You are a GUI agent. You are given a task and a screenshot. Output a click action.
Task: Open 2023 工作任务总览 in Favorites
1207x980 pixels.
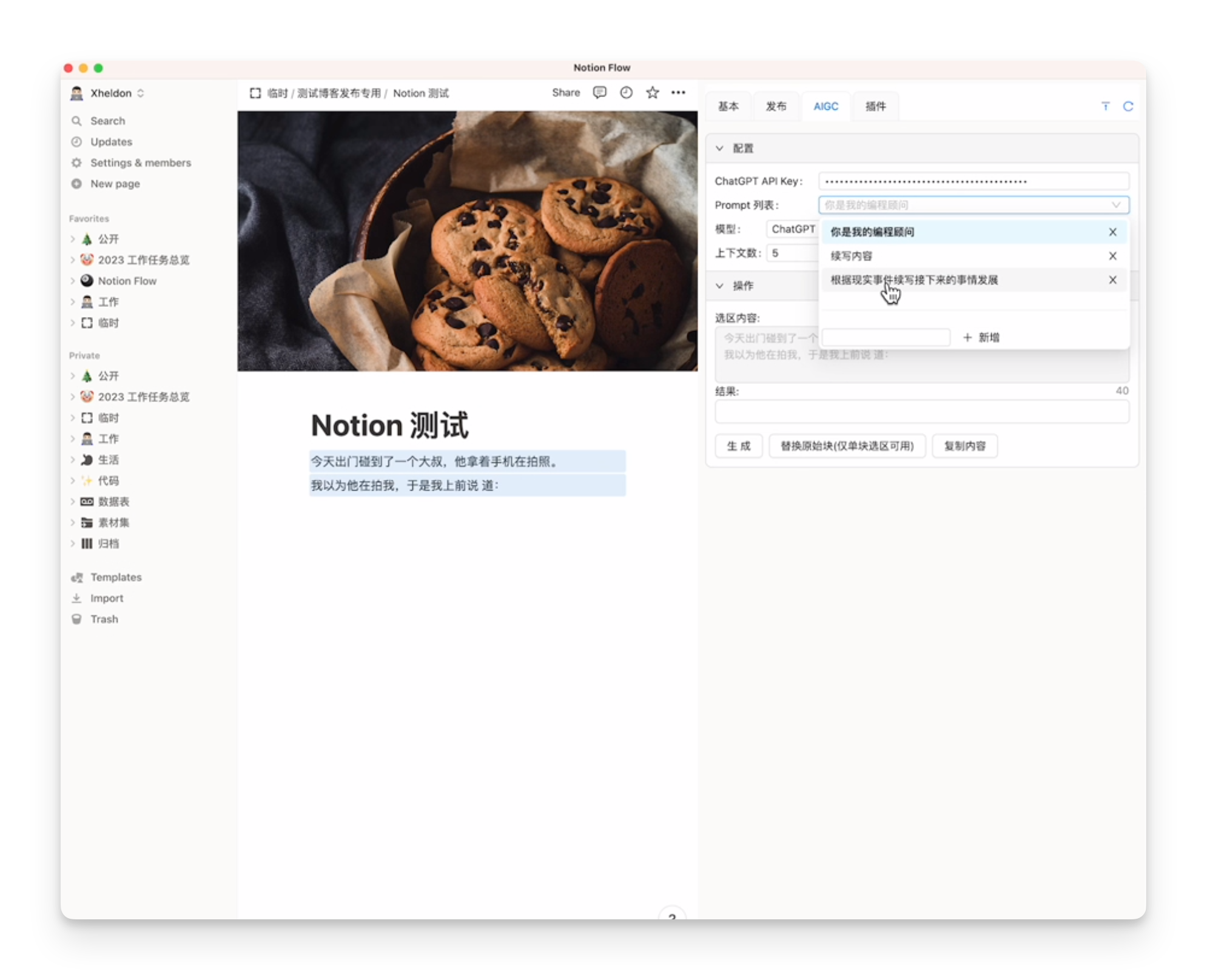pos(144,260)
